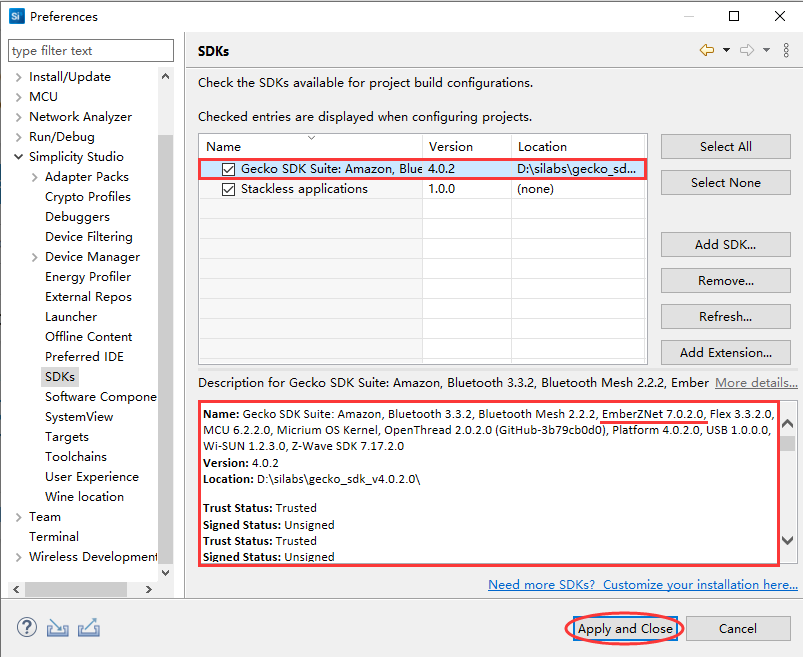Viewport: 803px width, 657px height.
Task: Click the forward navigation arrow icon
Action: point(747,50)
